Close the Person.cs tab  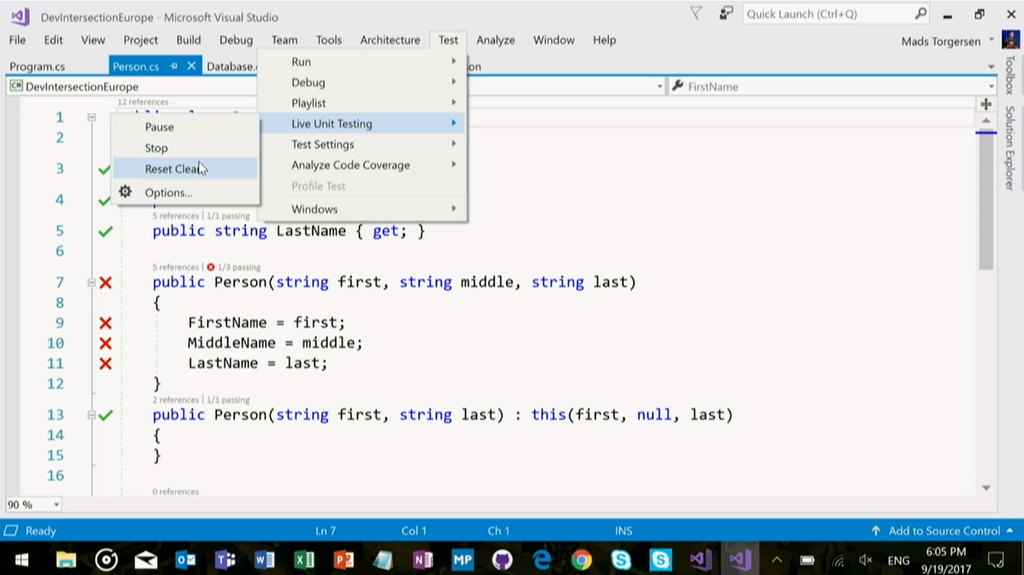(191, 66)
